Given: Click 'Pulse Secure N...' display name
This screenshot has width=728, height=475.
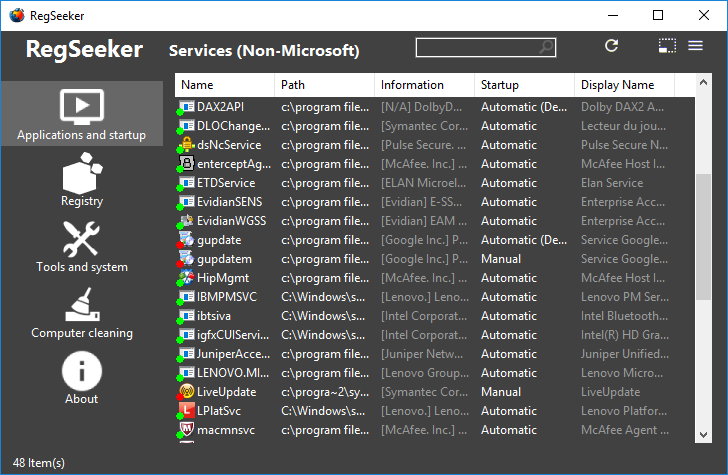Looking at the screenshot, I should [624, 145].
